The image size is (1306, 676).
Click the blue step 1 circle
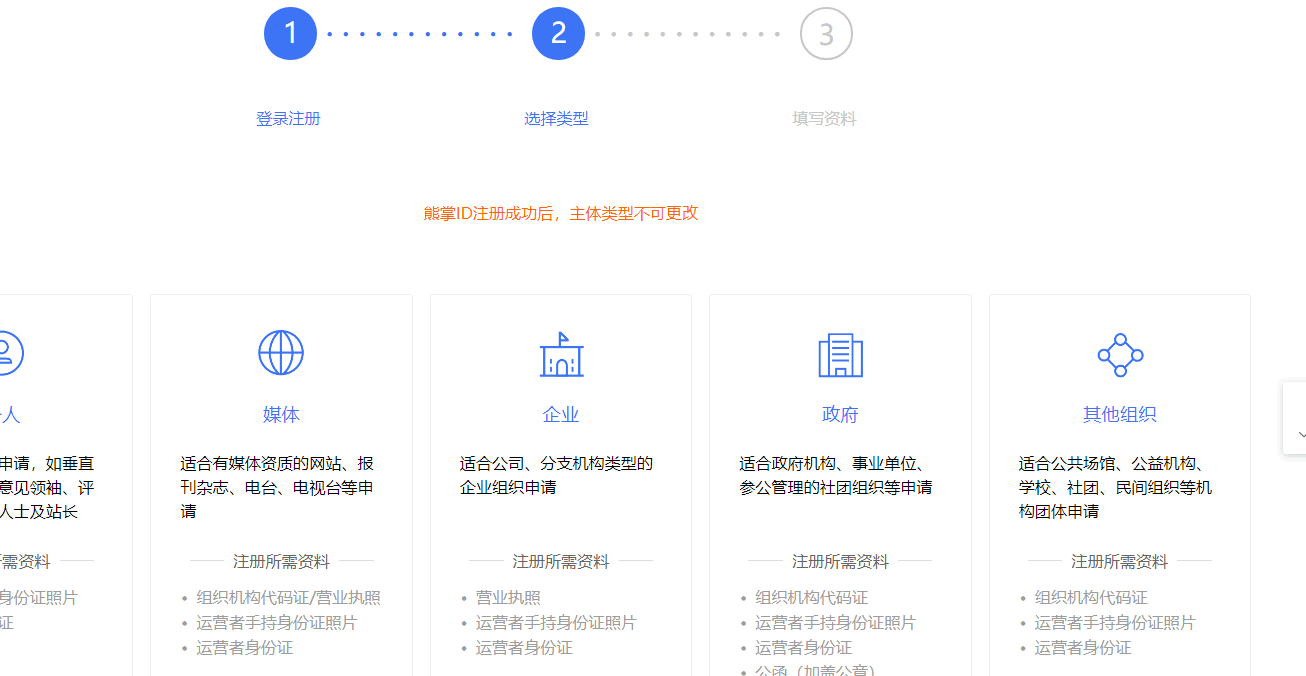(290, 33)
